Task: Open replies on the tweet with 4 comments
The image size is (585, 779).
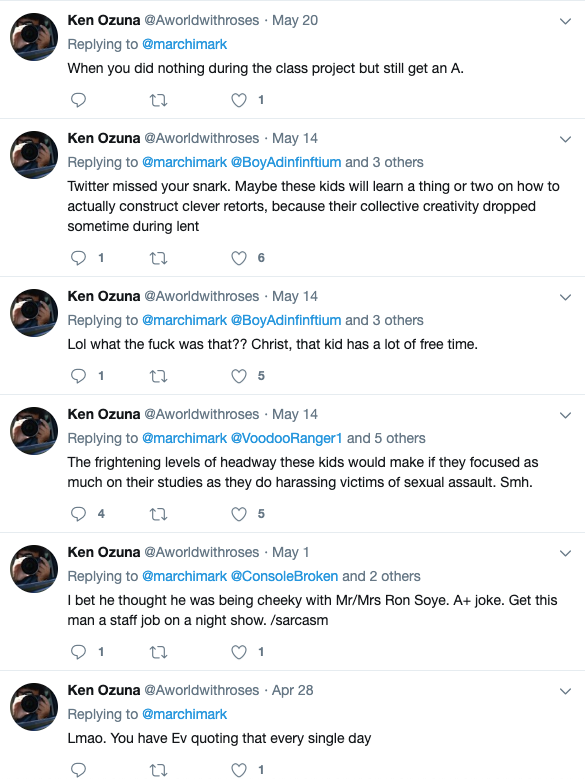Action: pyautogui.click(x=78, y=514)
